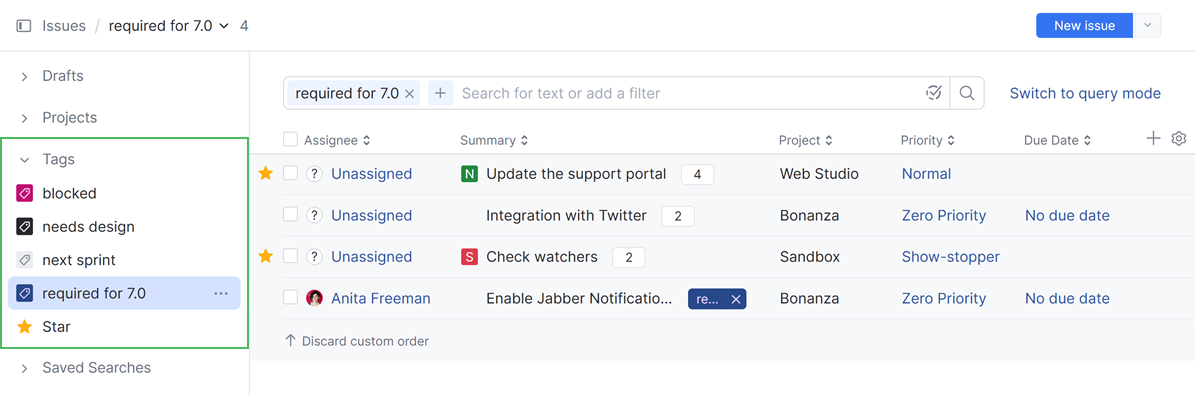The height and width of the screenshot is (396, 1201).
Task: Click the magnifier search icon
Action: 967,93
